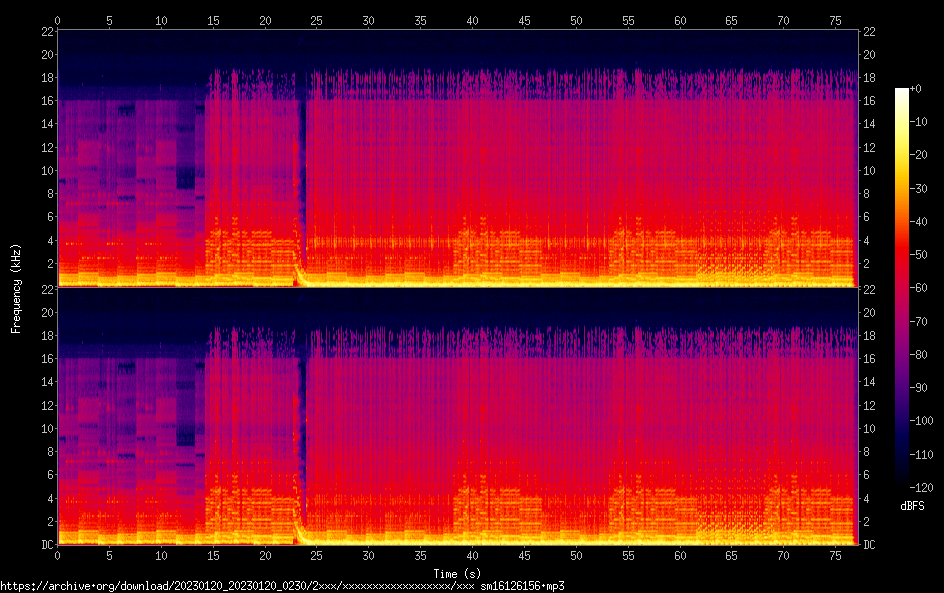Screen dimensions: 944x593
Task: Click the 40 second tick on bottom time axis
Action: [x=472, y=555]
